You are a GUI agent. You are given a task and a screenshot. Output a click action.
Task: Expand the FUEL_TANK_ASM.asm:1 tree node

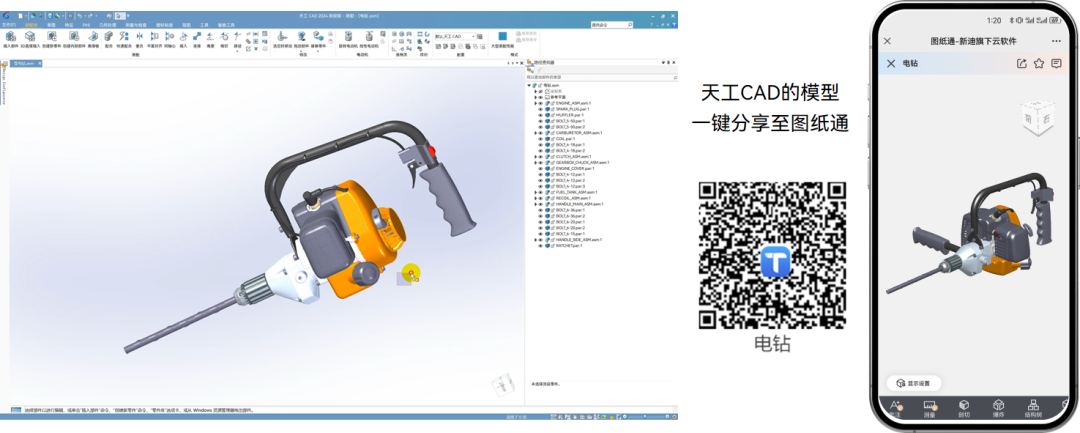(x=536, y=192)
